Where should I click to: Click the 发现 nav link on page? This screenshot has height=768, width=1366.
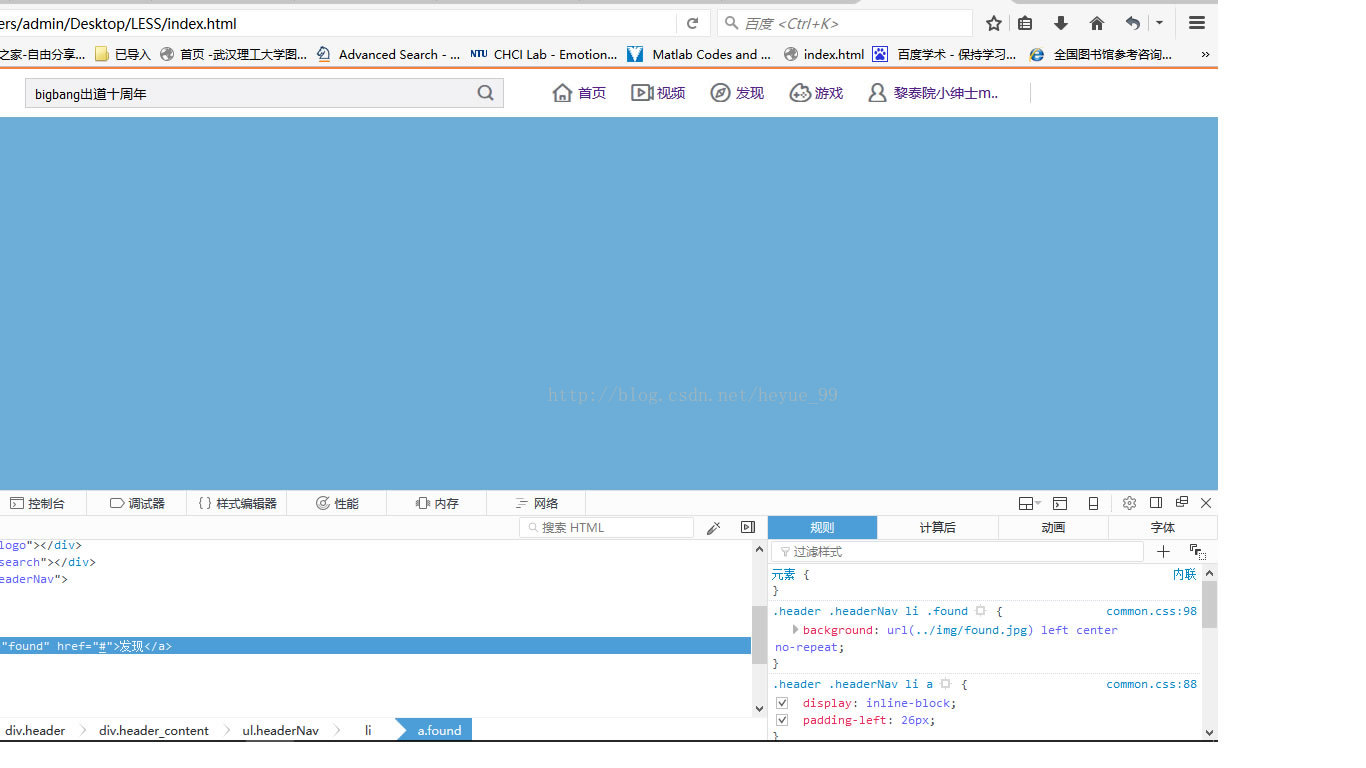coord(737,93)
